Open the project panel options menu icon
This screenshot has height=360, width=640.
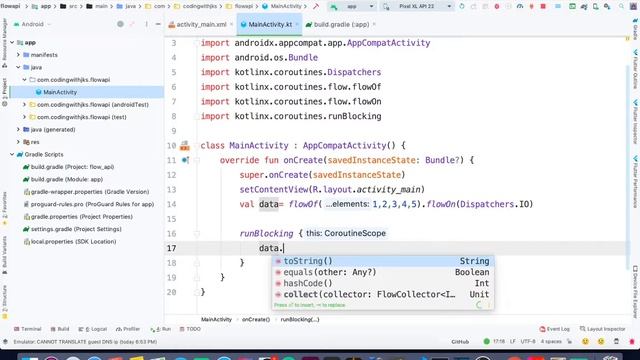[147, 24]
